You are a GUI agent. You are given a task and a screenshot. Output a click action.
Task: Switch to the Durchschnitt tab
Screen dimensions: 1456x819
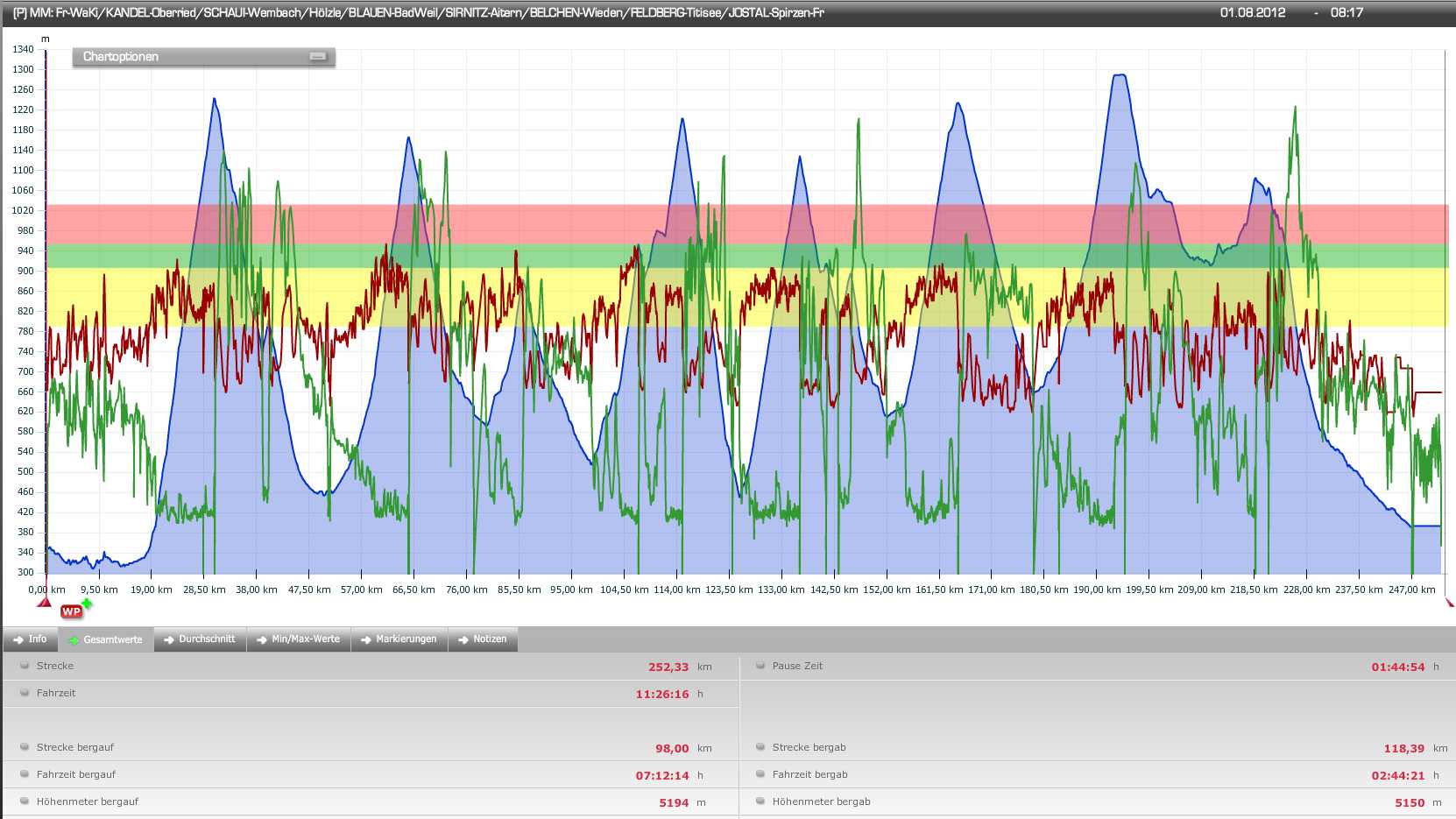(200, 639)
